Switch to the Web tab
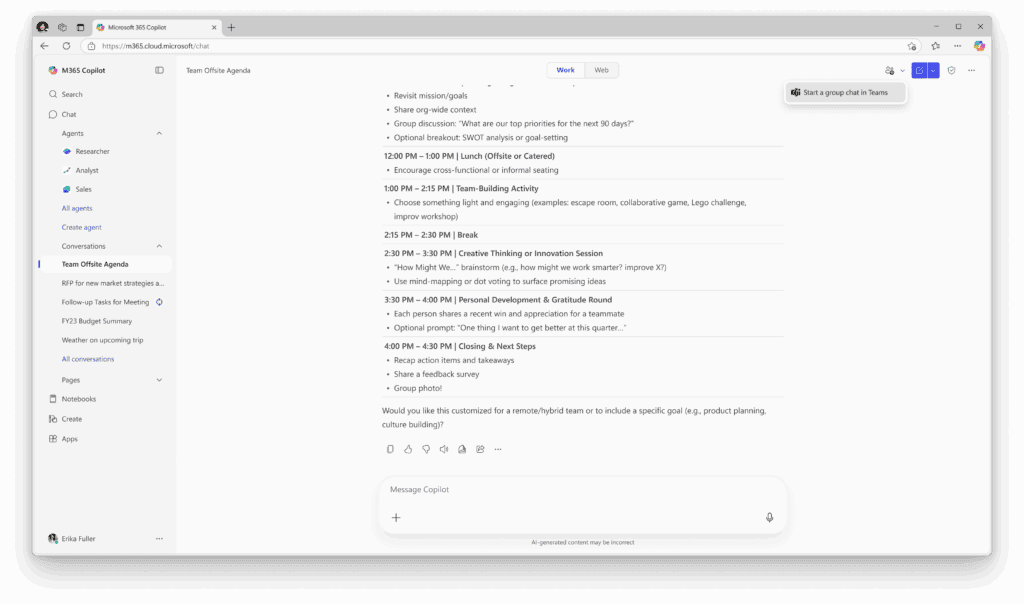The image size is (1024, 604). [x=602, y=70]
